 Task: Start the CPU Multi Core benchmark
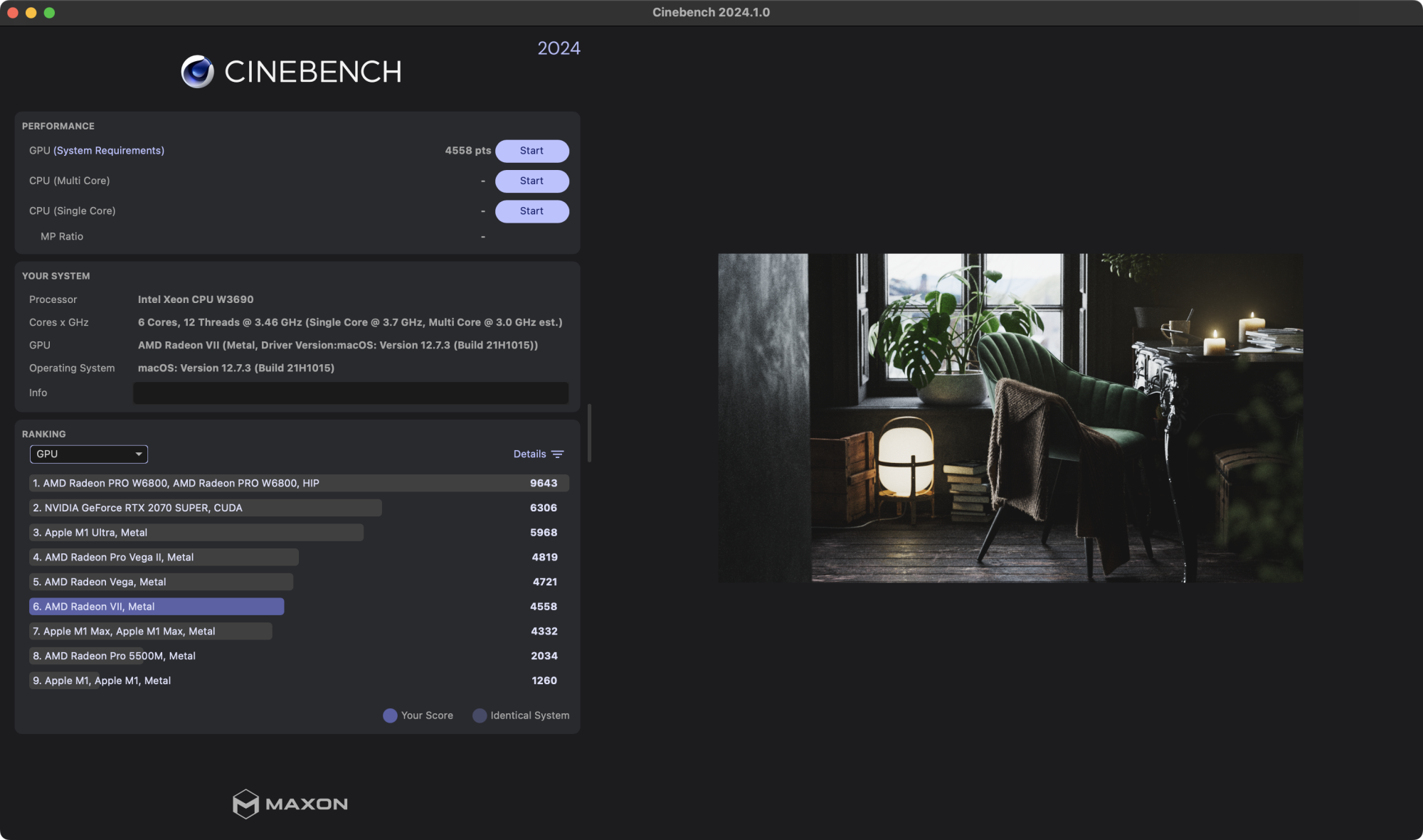coord(531,181)
